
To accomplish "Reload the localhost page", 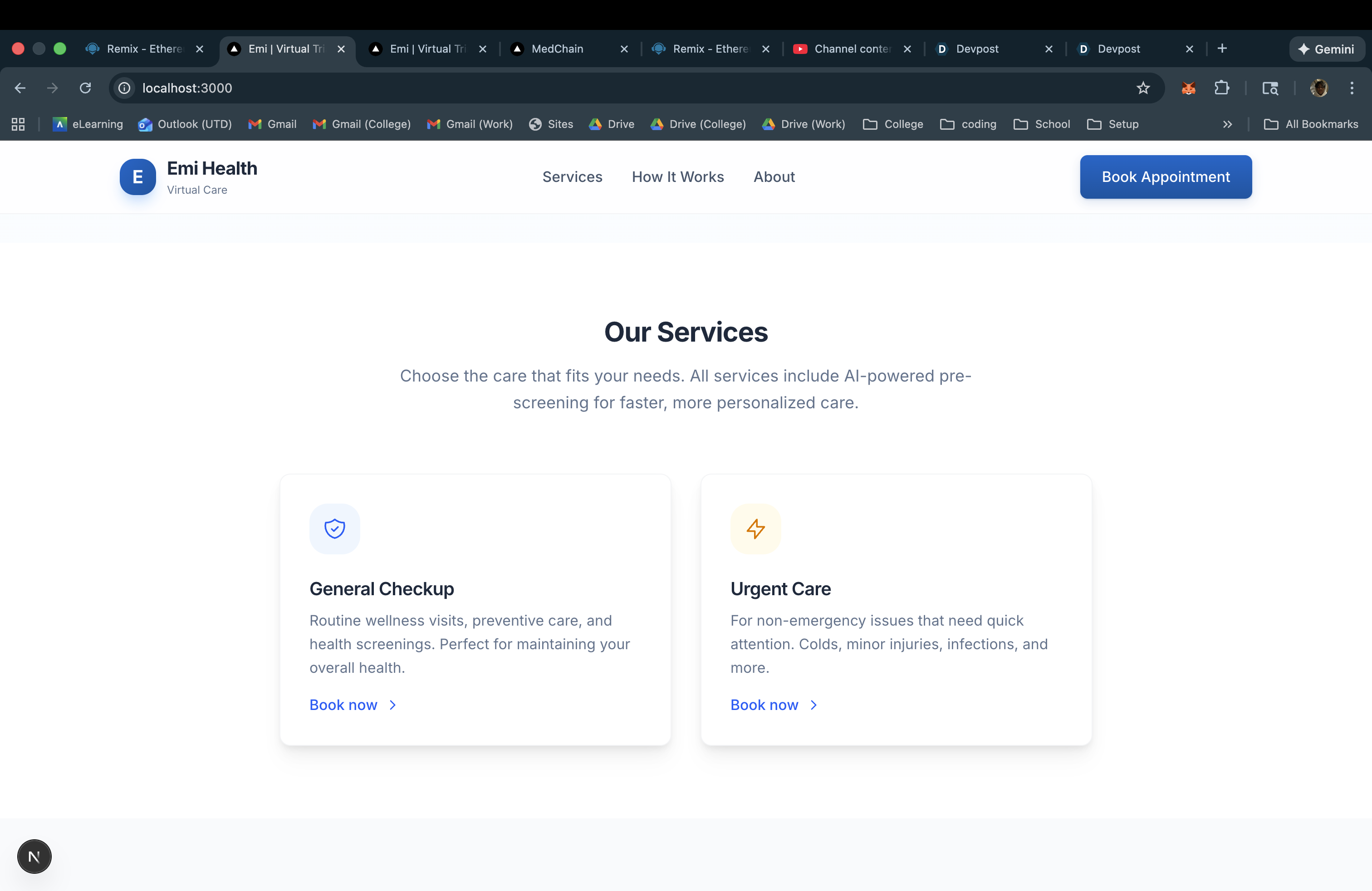I will 85,88.
